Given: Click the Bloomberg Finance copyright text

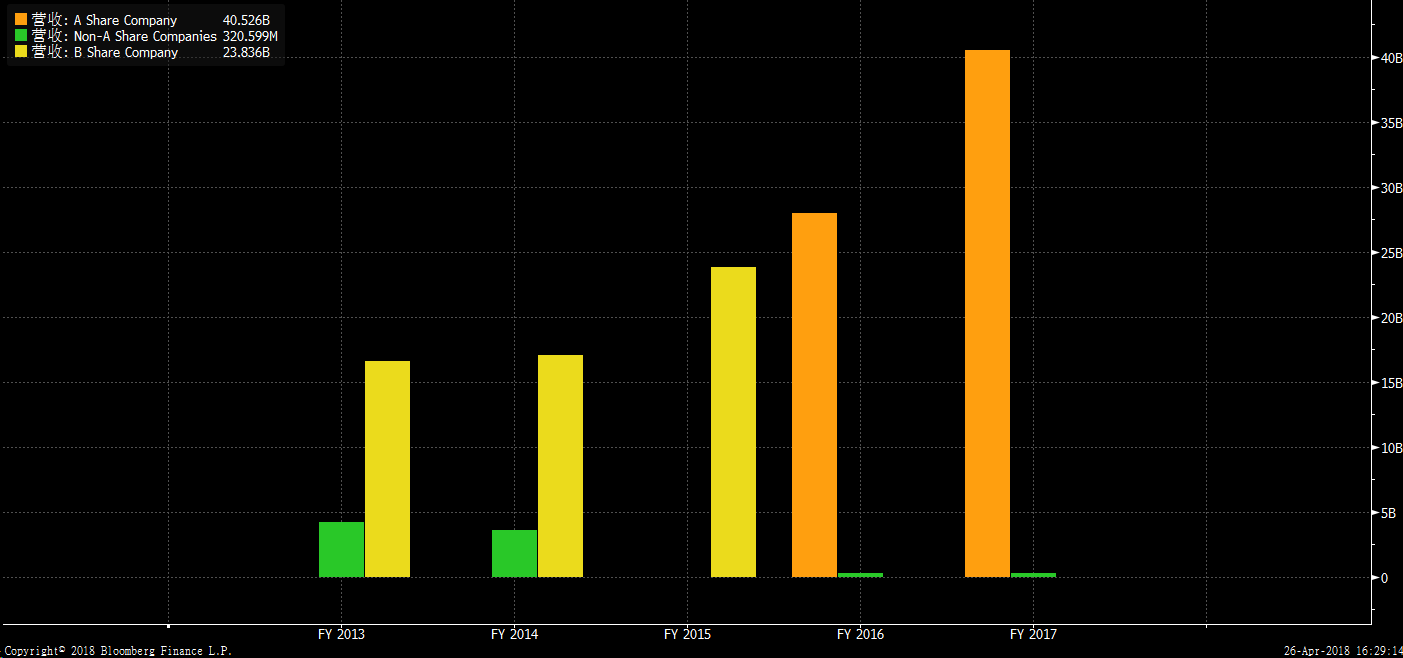Looking at the screenshot, I should 116,650.
